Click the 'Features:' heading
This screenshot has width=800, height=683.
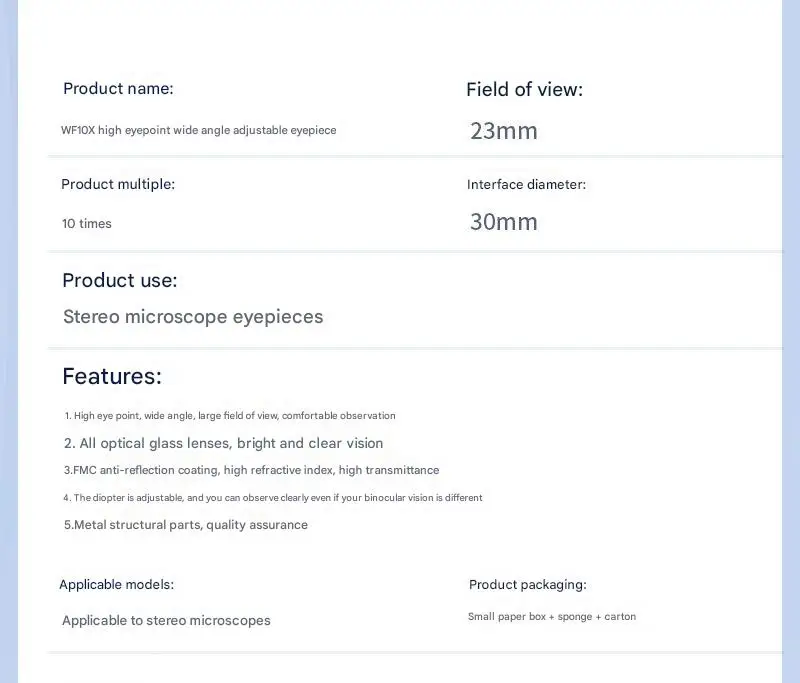112,376
